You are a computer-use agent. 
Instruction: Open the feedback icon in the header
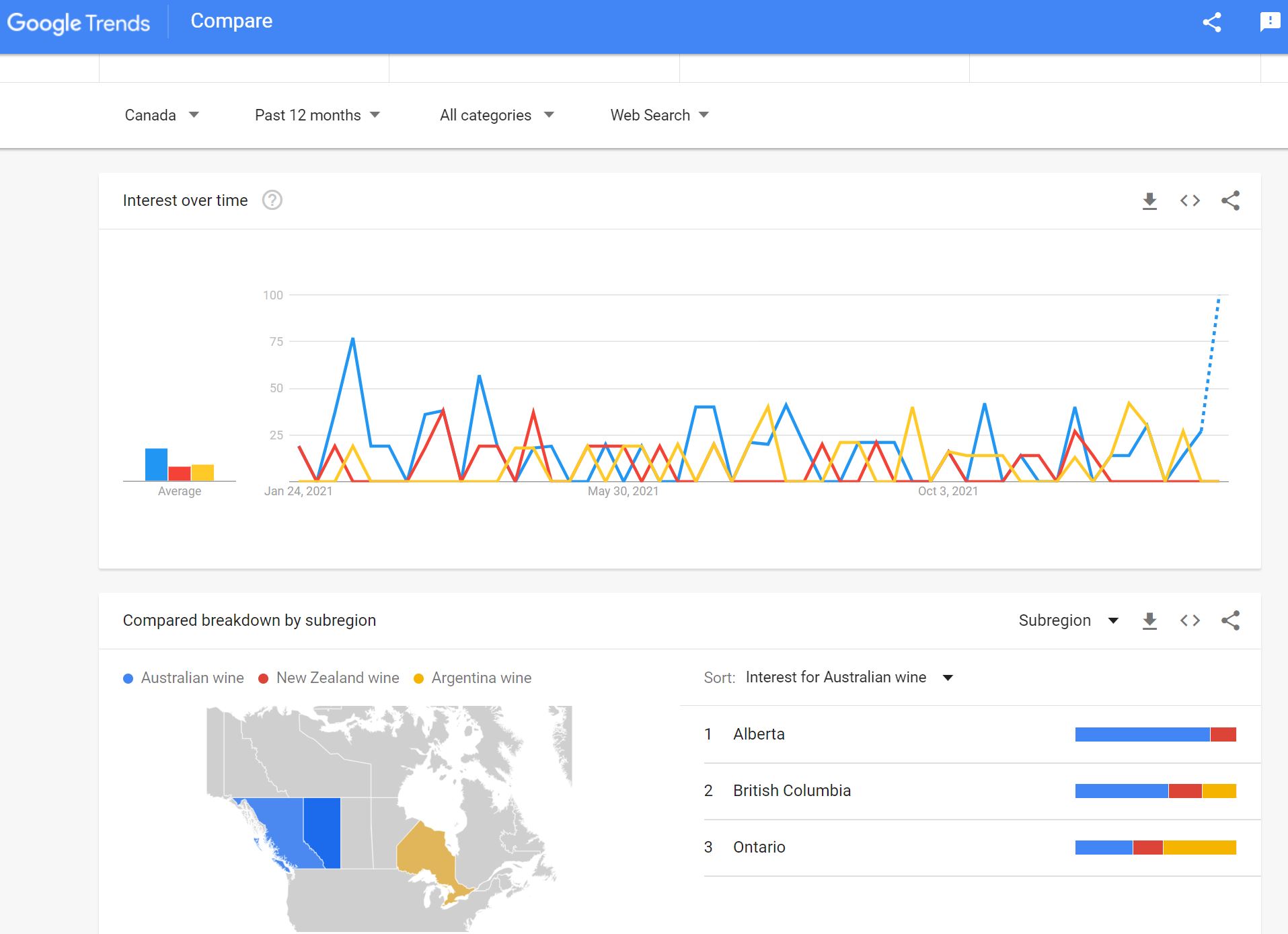point(1269,22)
